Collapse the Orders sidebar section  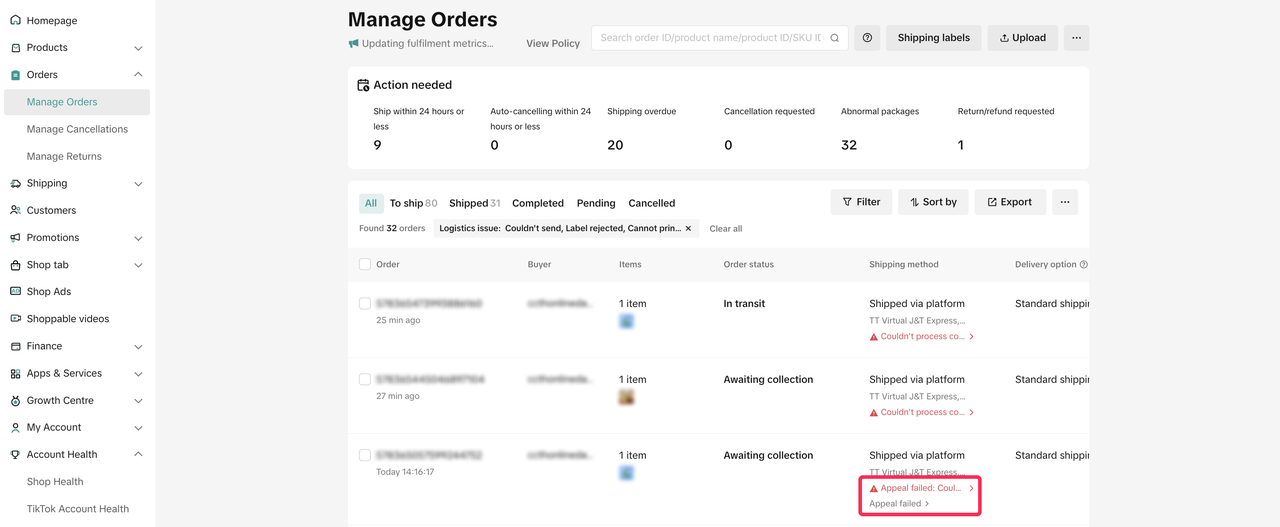click(138, 75)
